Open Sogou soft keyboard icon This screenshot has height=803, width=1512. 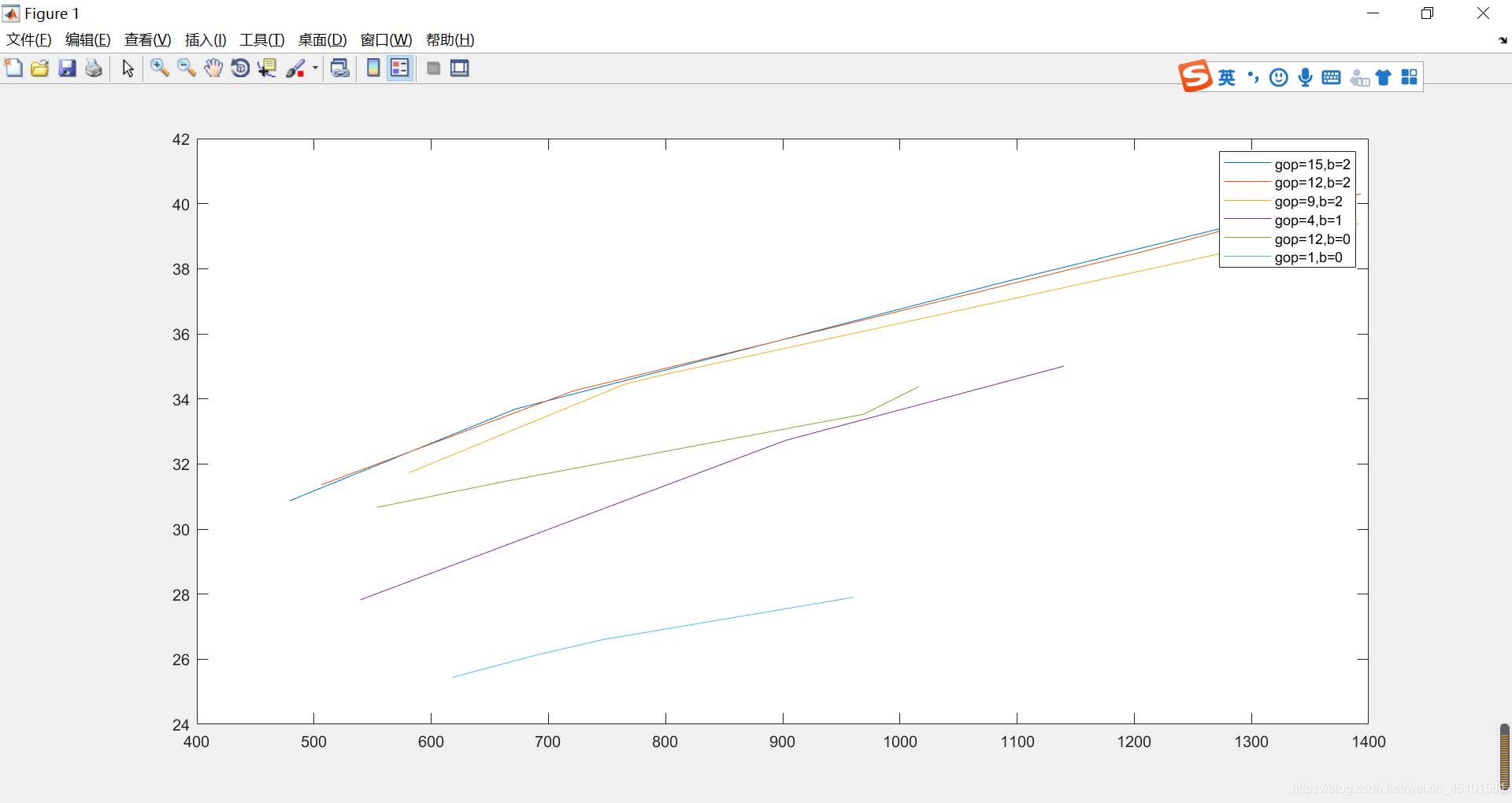(x=1332, y=77)
